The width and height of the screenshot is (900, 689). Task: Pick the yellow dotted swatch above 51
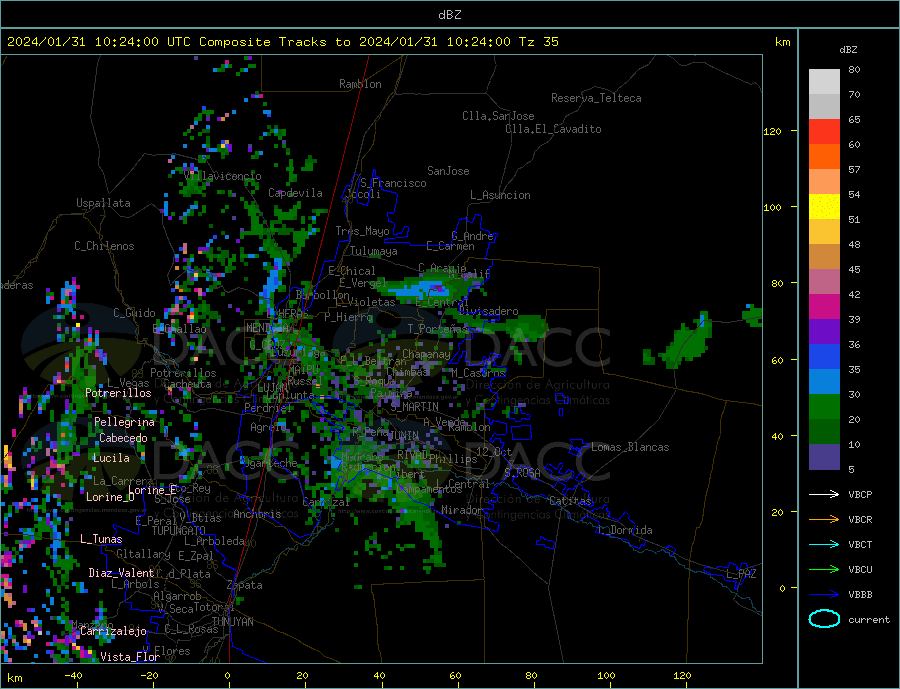(x=824, y=207)
